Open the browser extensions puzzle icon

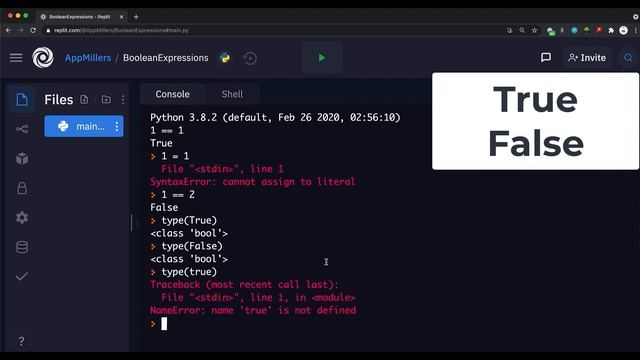pyautogui.click(x=611, y=30)
